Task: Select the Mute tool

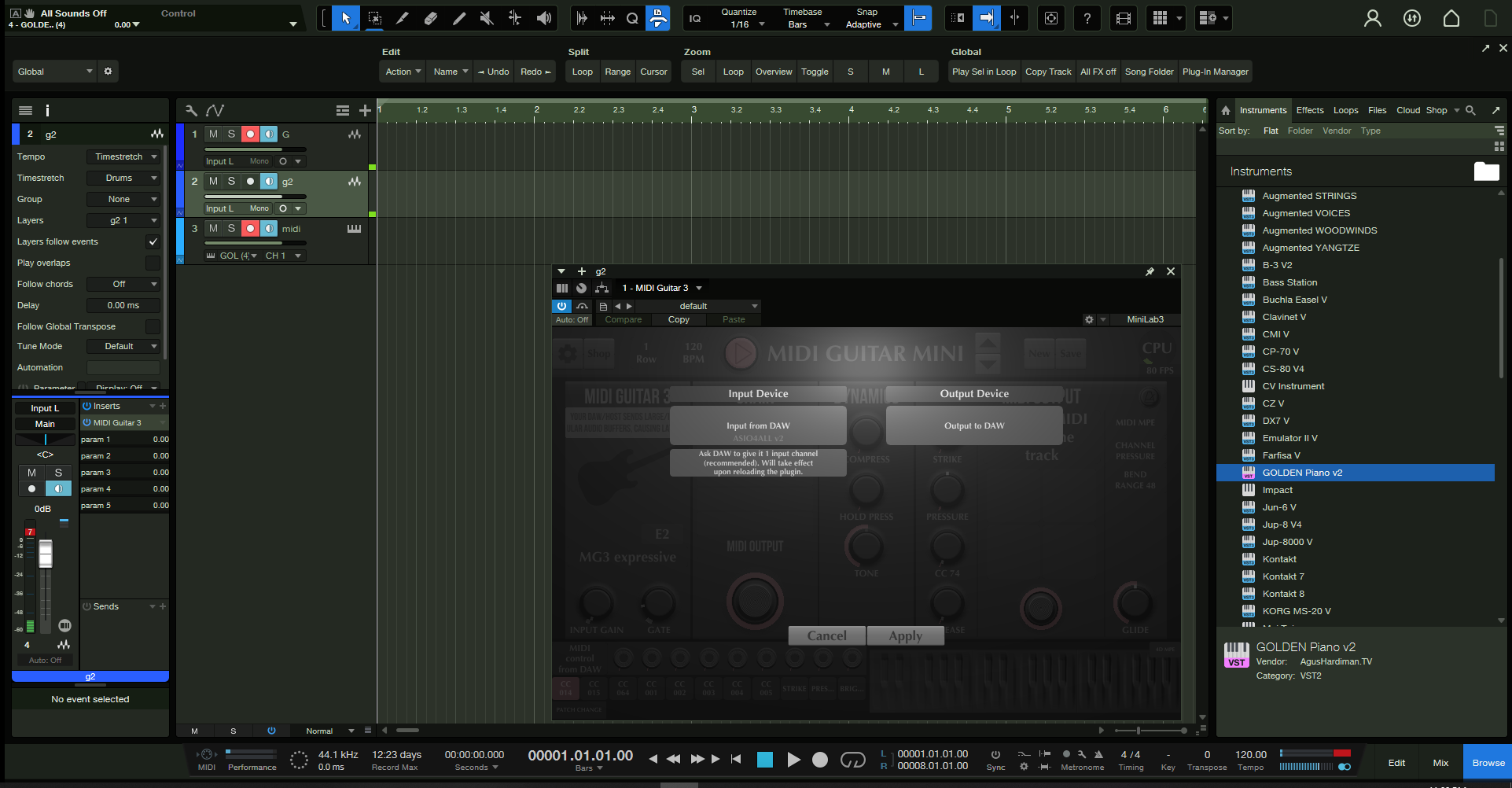Action: click(x=487, y=18)
